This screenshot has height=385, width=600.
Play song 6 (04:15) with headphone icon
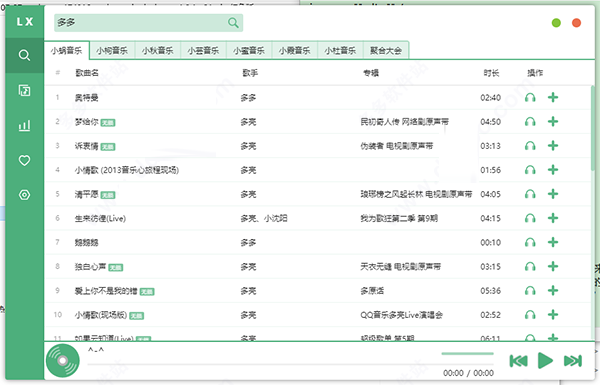click(x=530, y=218)
